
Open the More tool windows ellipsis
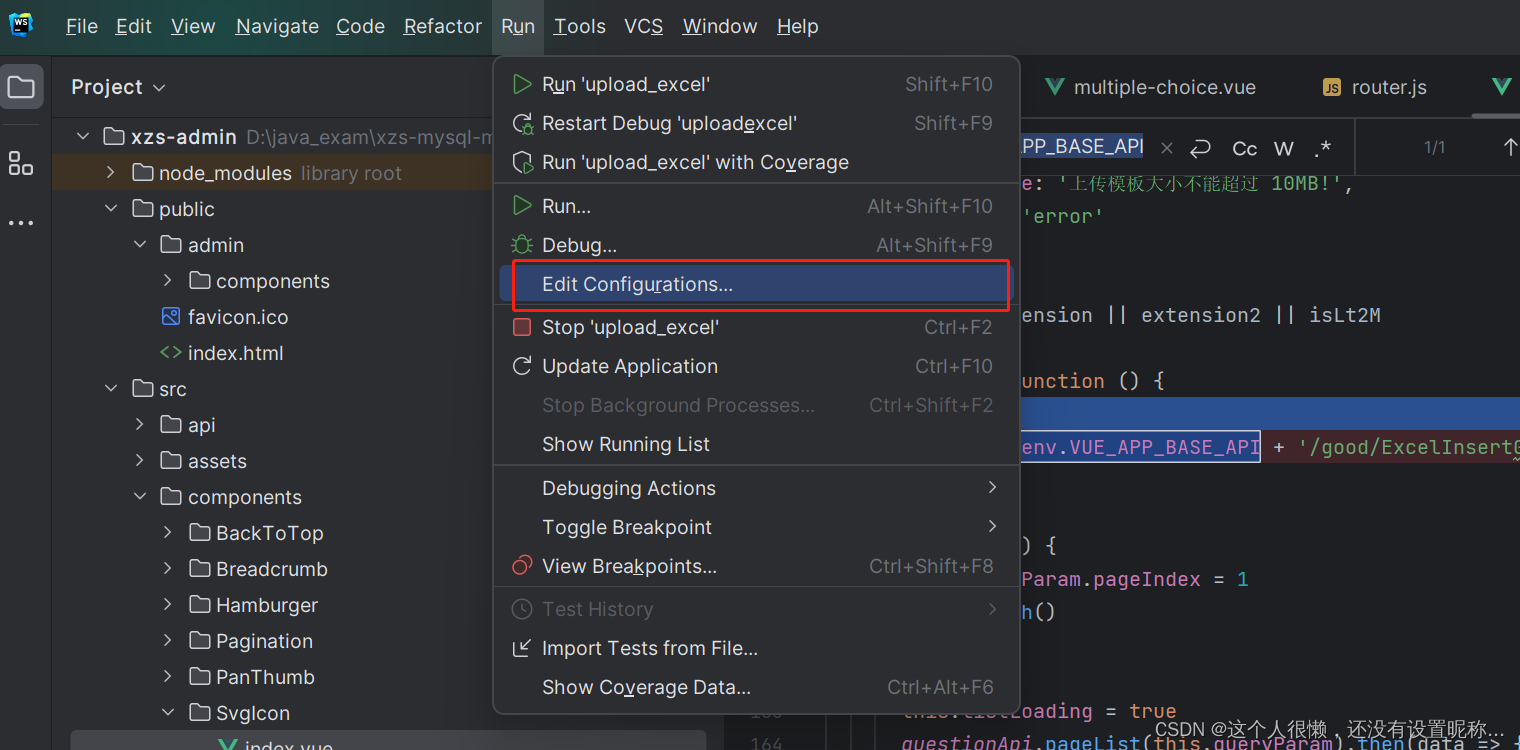click(x=21, y=223)
